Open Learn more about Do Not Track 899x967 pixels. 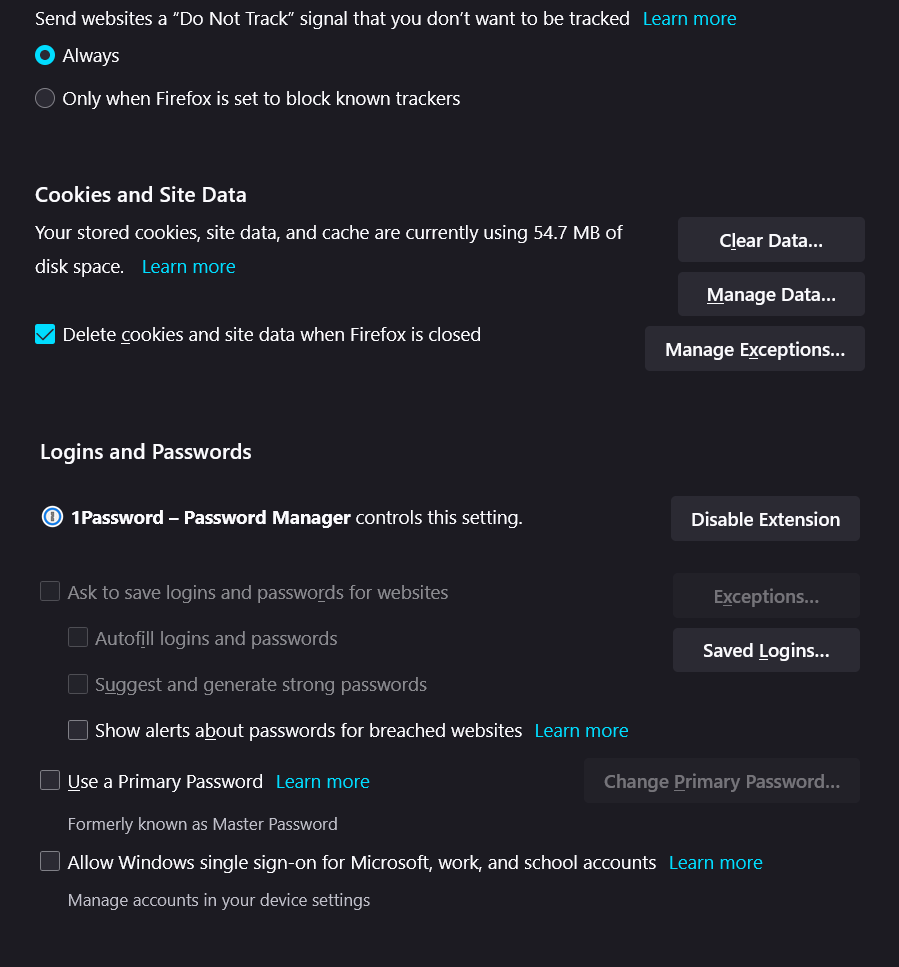pyautogui.click(x=689, y=18)
